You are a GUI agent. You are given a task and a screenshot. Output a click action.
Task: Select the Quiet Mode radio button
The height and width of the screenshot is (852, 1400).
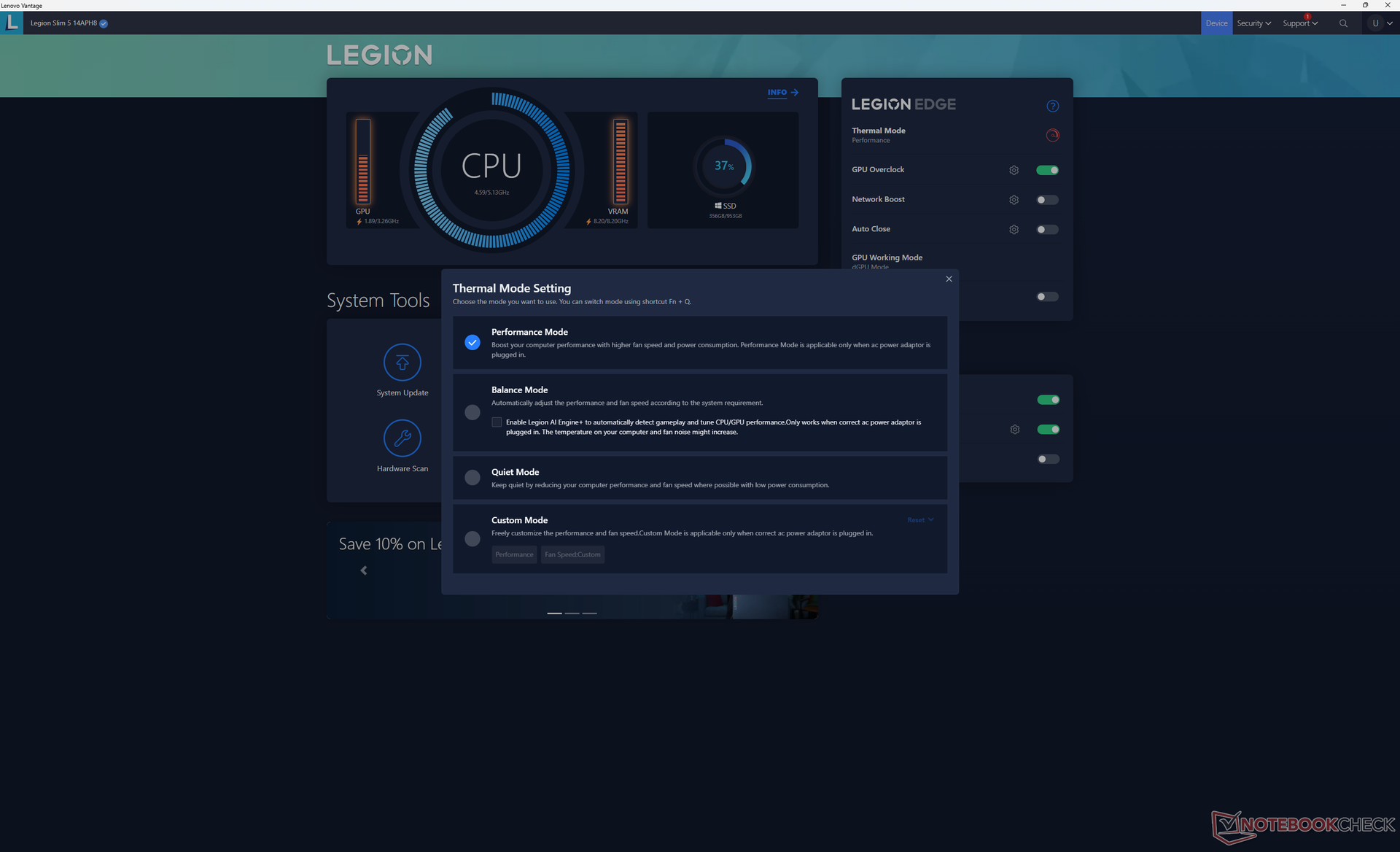[472, 478]
